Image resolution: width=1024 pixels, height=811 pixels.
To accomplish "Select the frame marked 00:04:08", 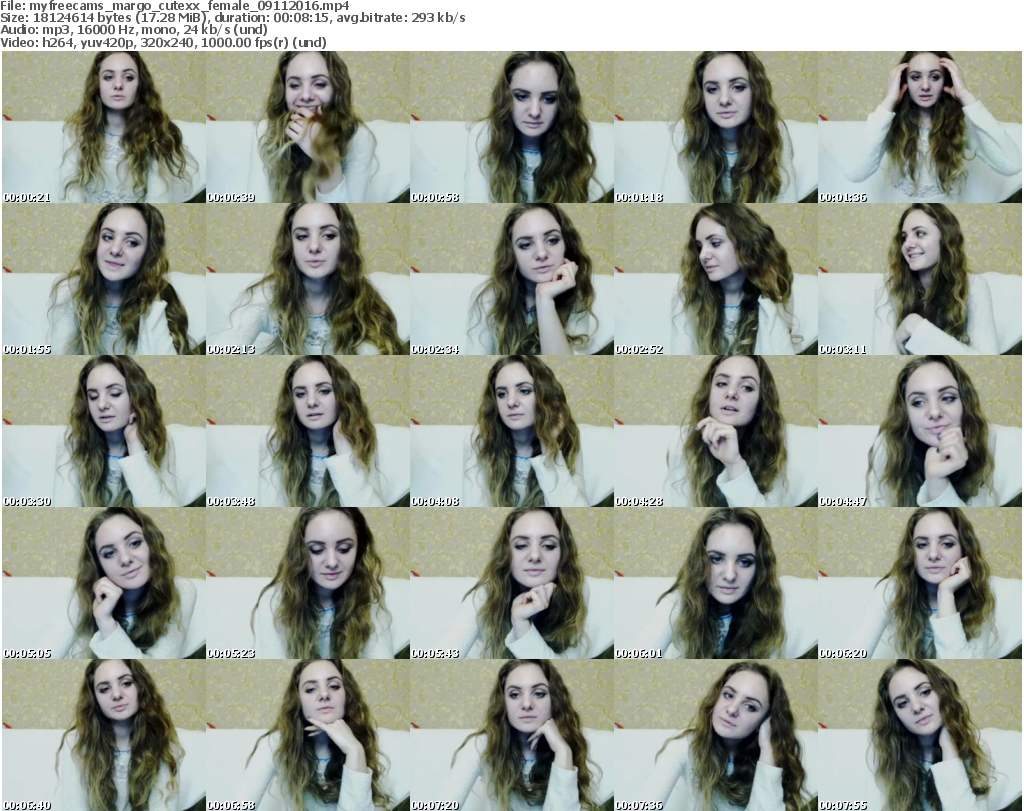I will tap(512, 432).
